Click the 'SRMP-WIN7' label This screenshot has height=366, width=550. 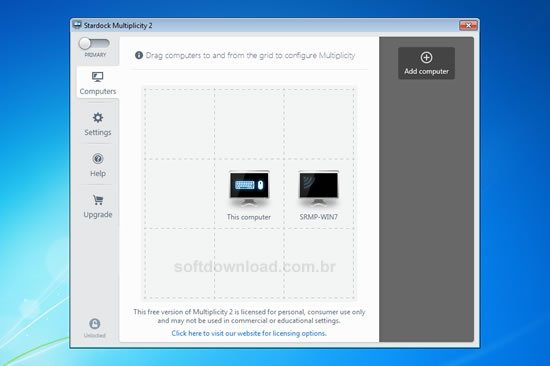pyautogui.click(x=318, y=217)
